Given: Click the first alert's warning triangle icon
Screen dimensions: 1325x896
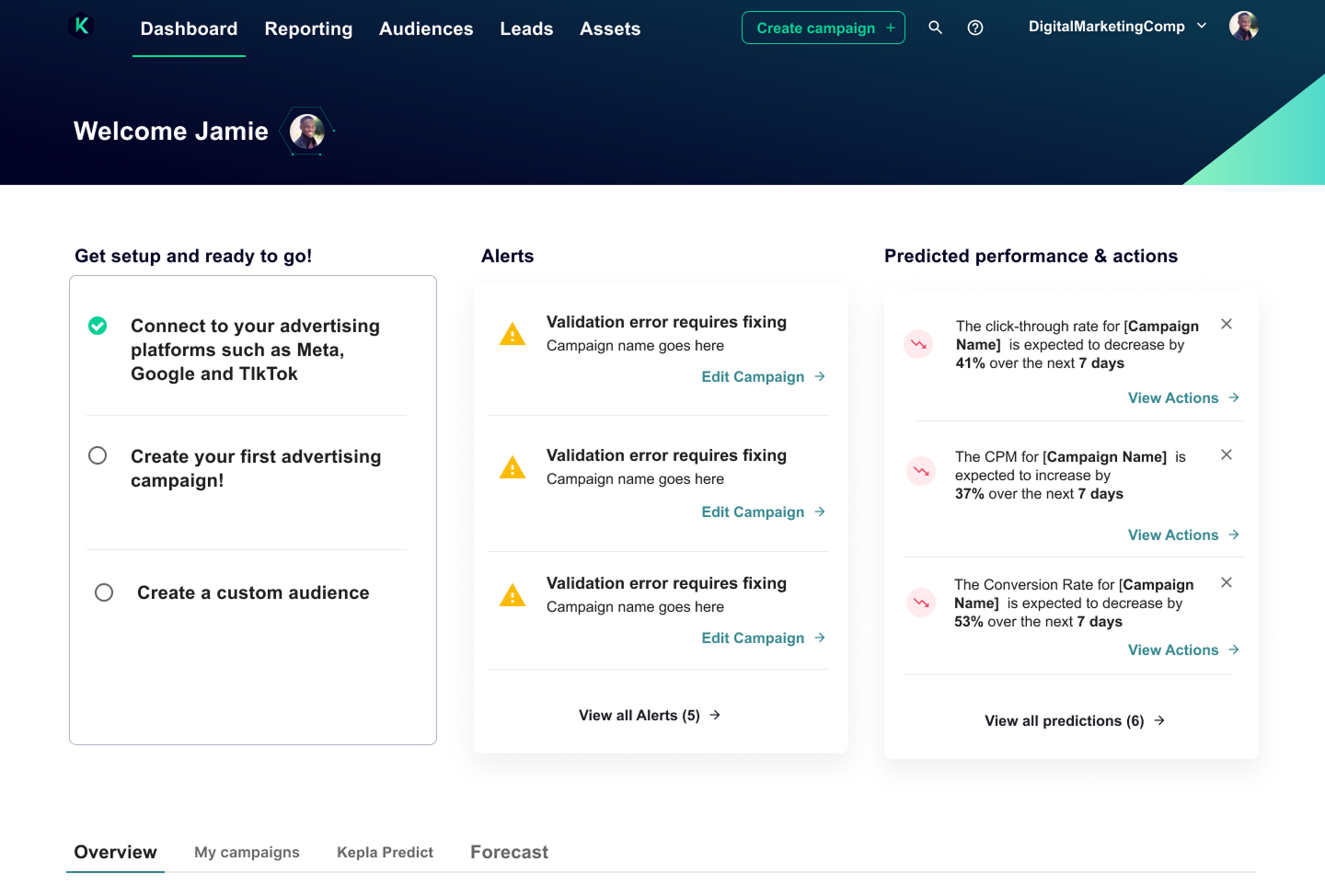Looking at the screenshot, I should 513,334.
